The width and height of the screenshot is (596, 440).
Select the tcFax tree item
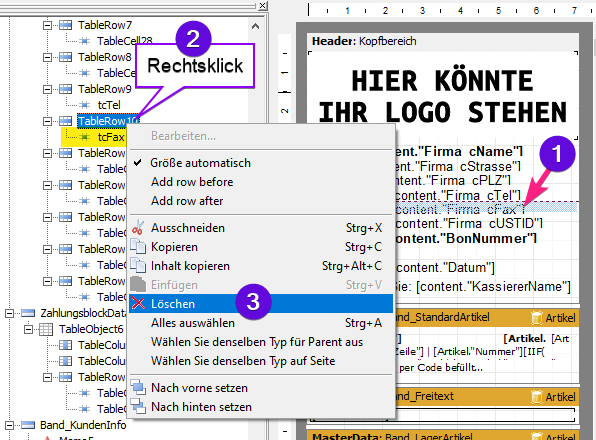click(x=111, y=137)
